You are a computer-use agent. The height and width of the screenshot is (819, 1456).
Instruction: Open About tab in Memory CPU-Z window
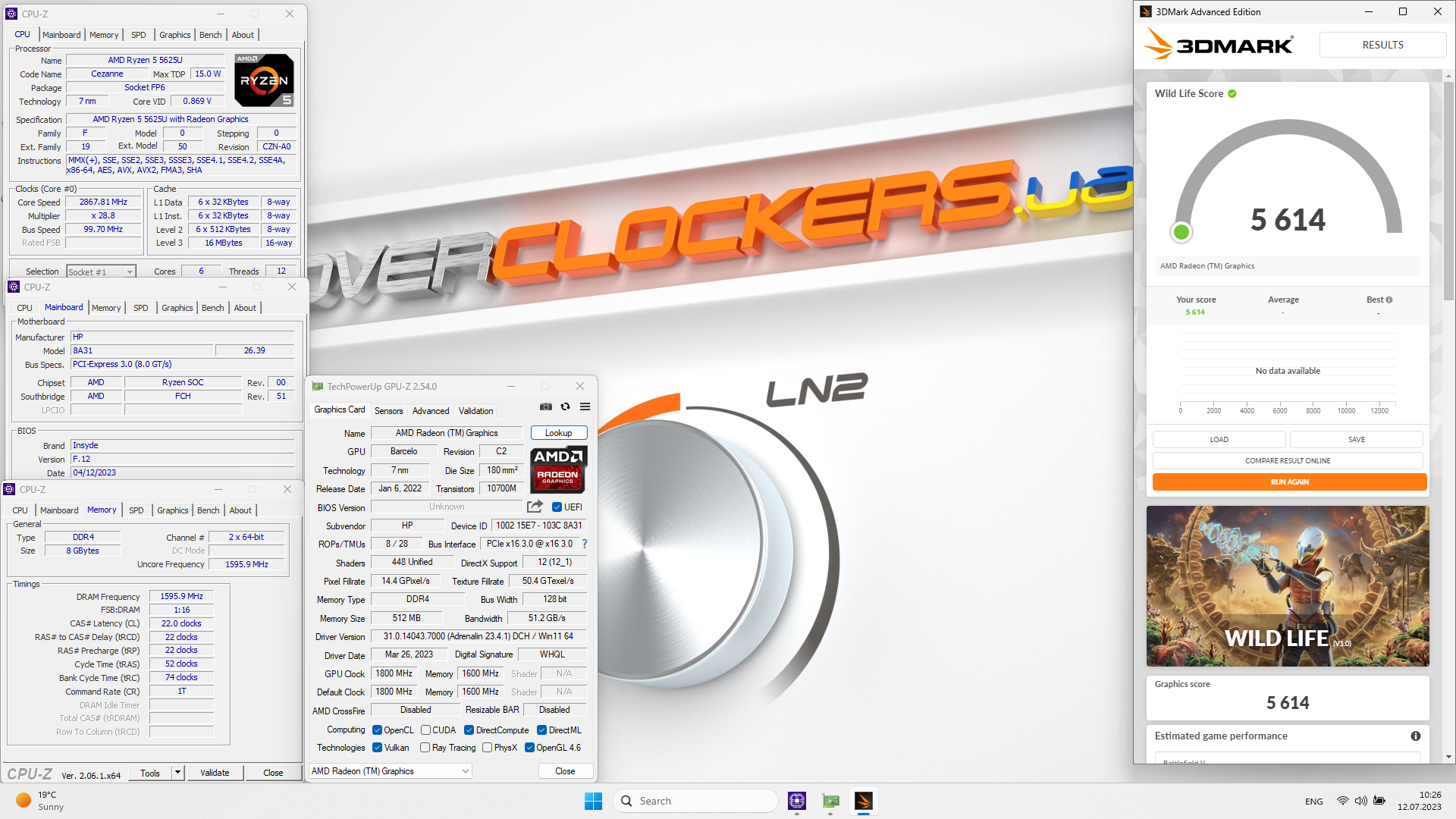coord(240,510)
